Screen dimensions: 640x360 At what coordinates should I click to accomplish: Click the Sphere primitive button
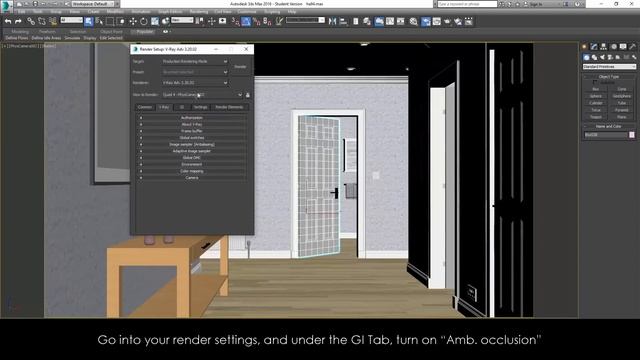pyautogui.click(x=596, y=96)
